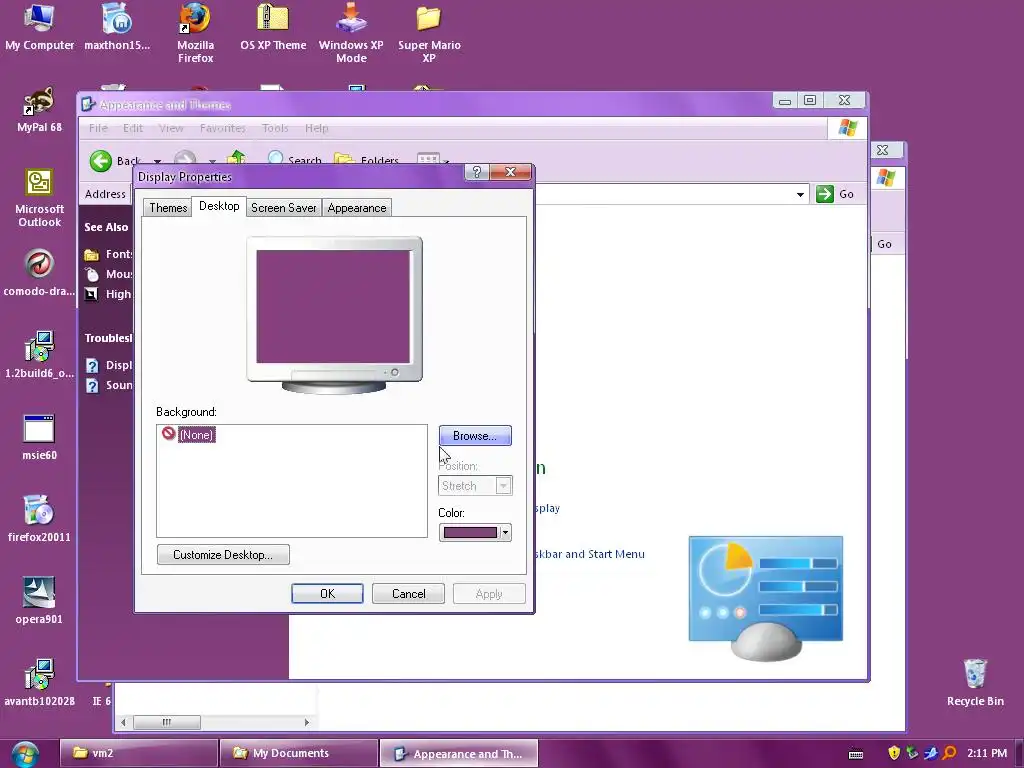This screenshot has height=768, width=1024.
Task: Confirm with the OK button
Action: pyautogui.click(x=327, y=594)
